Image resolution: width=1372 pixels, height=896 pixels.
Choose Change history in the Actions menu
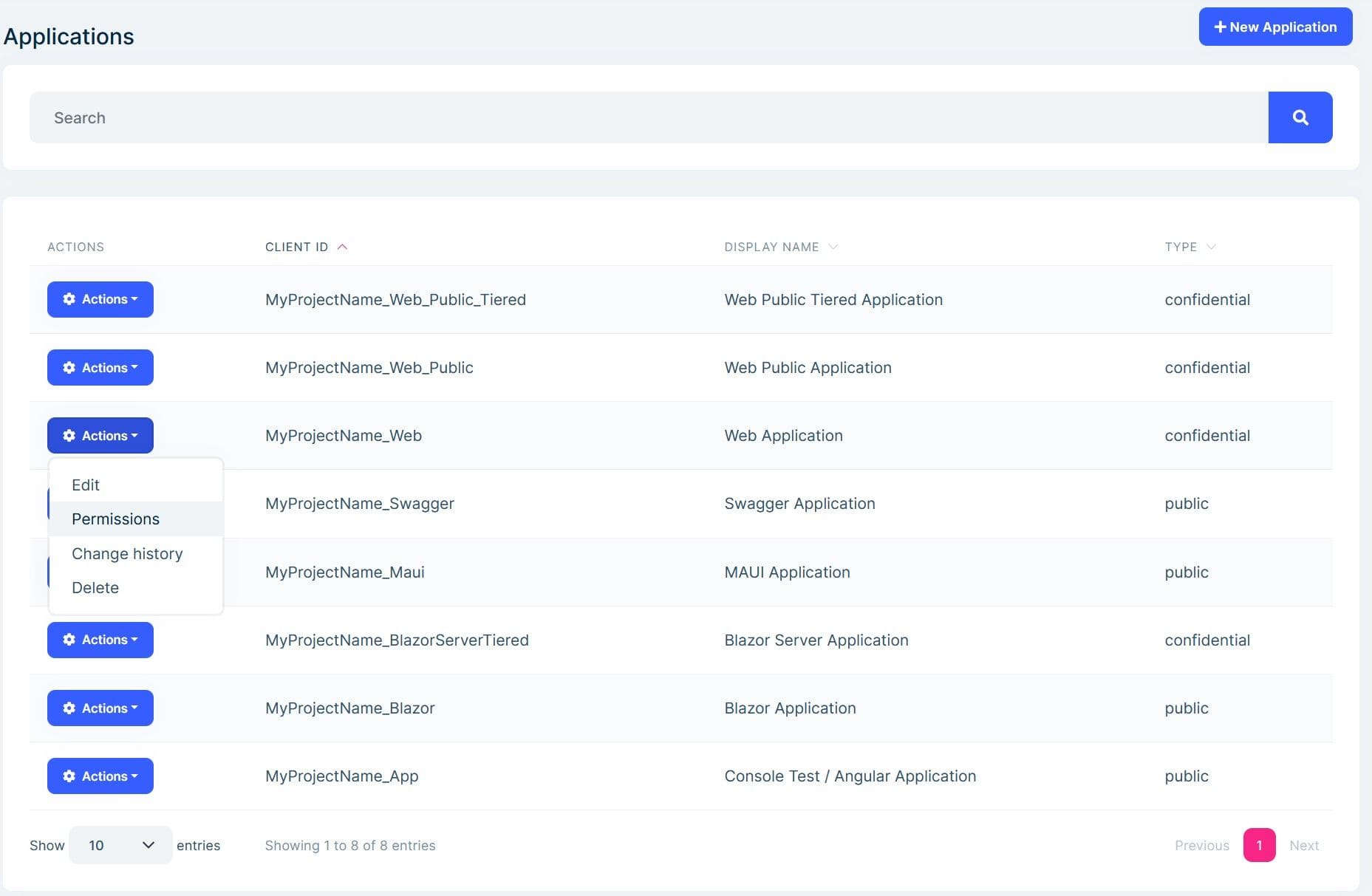click(126, 553)
